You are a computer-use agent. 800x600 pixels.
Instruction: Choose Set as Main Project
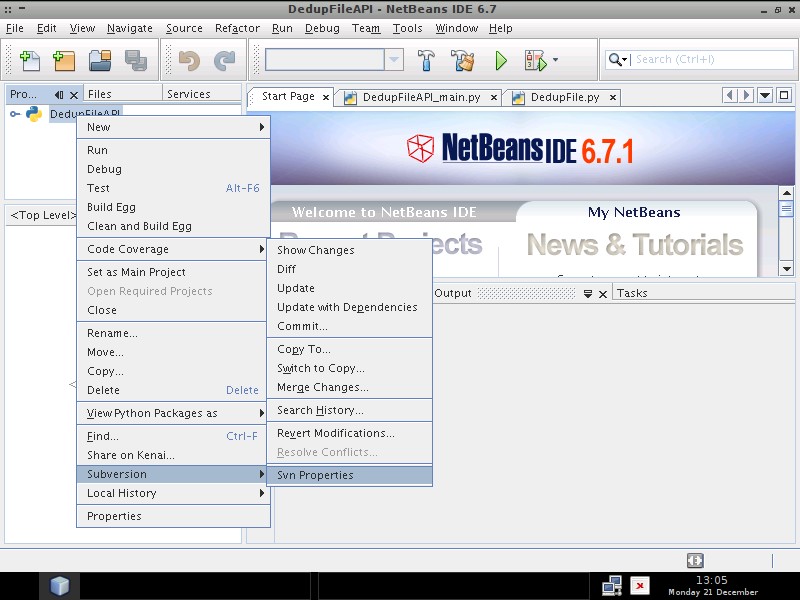173,272
